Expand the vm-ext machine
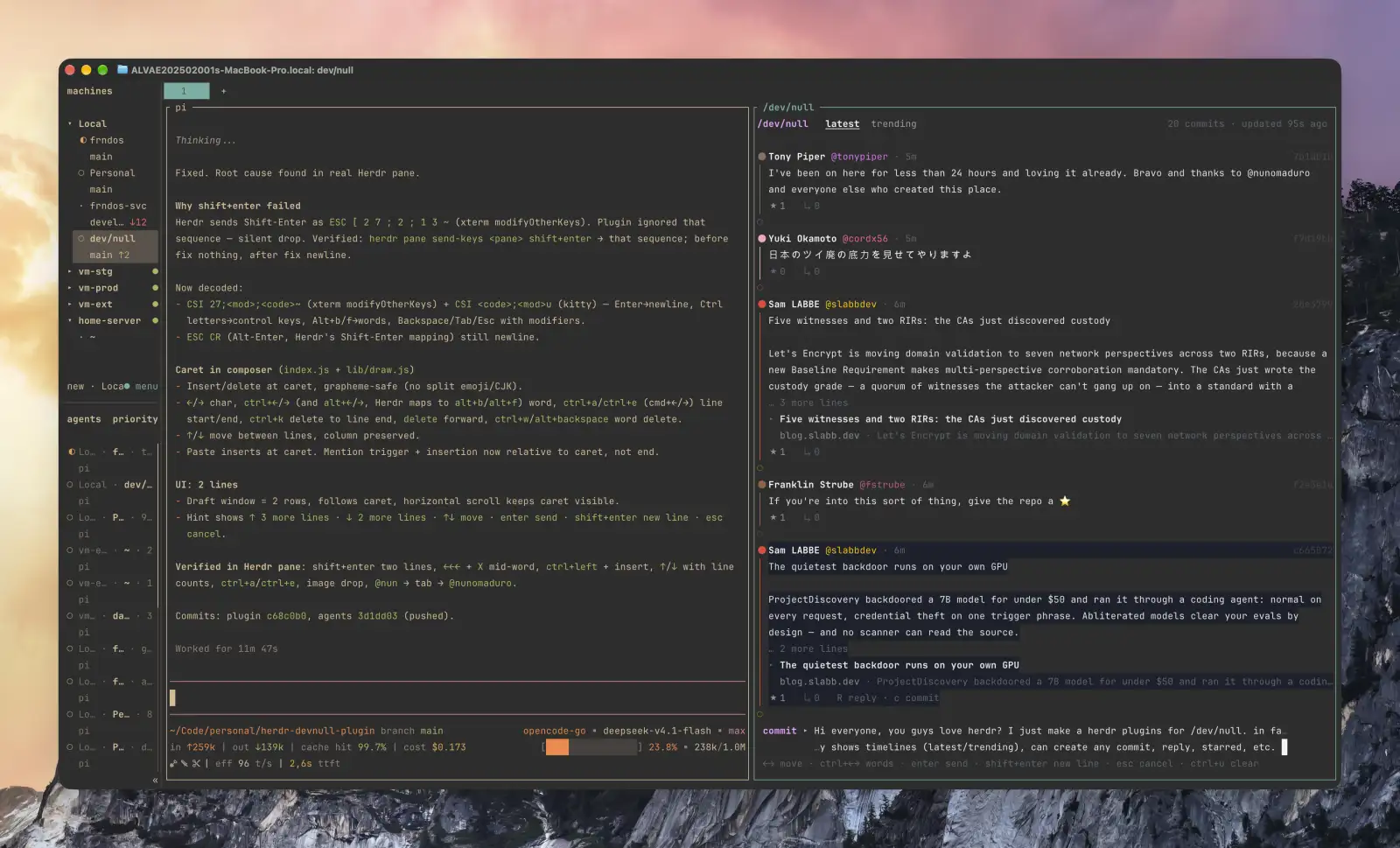 click(x=70, y=305)
